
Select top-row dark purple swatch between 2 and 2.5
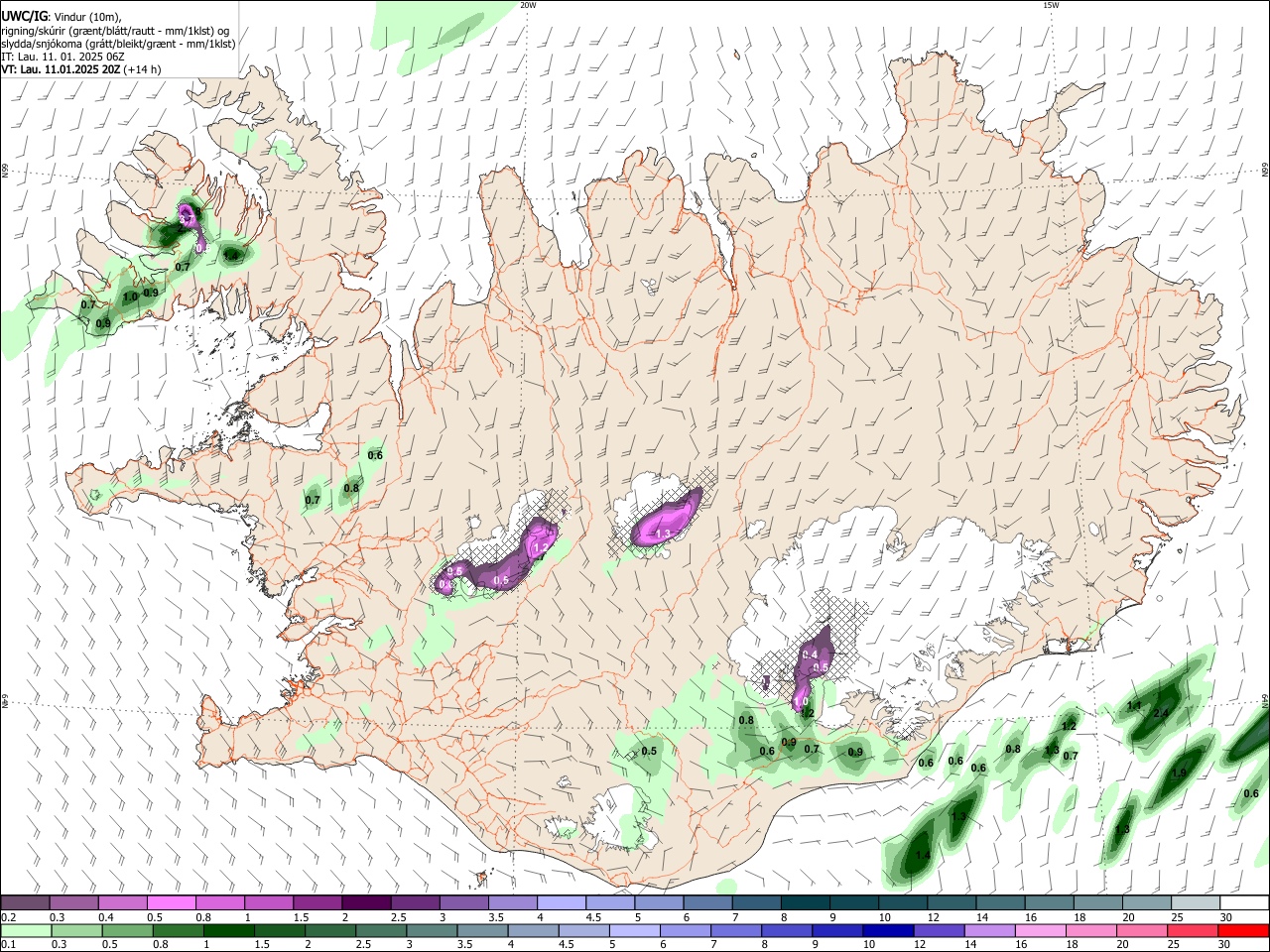365,902
